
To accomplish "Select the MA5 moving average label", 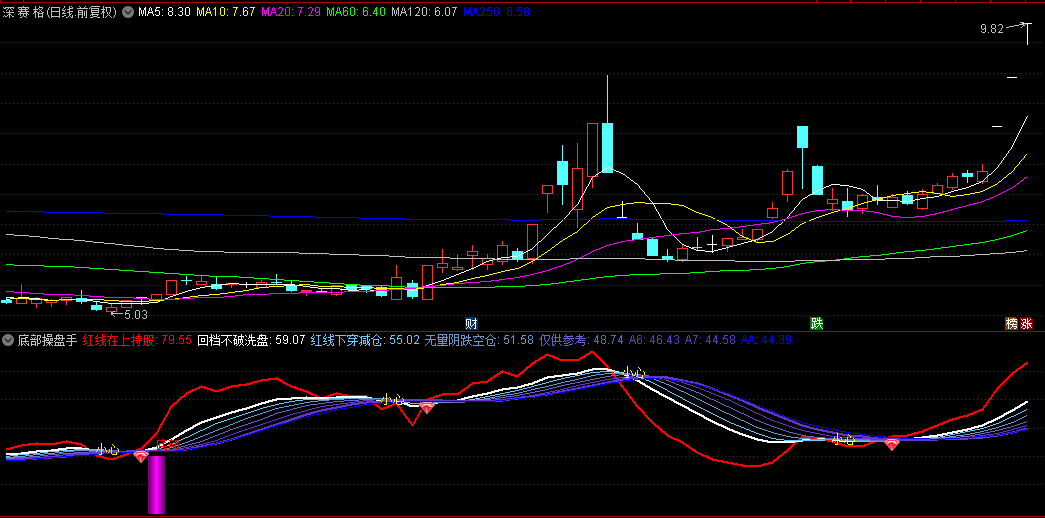I will [x=164, y=13].
